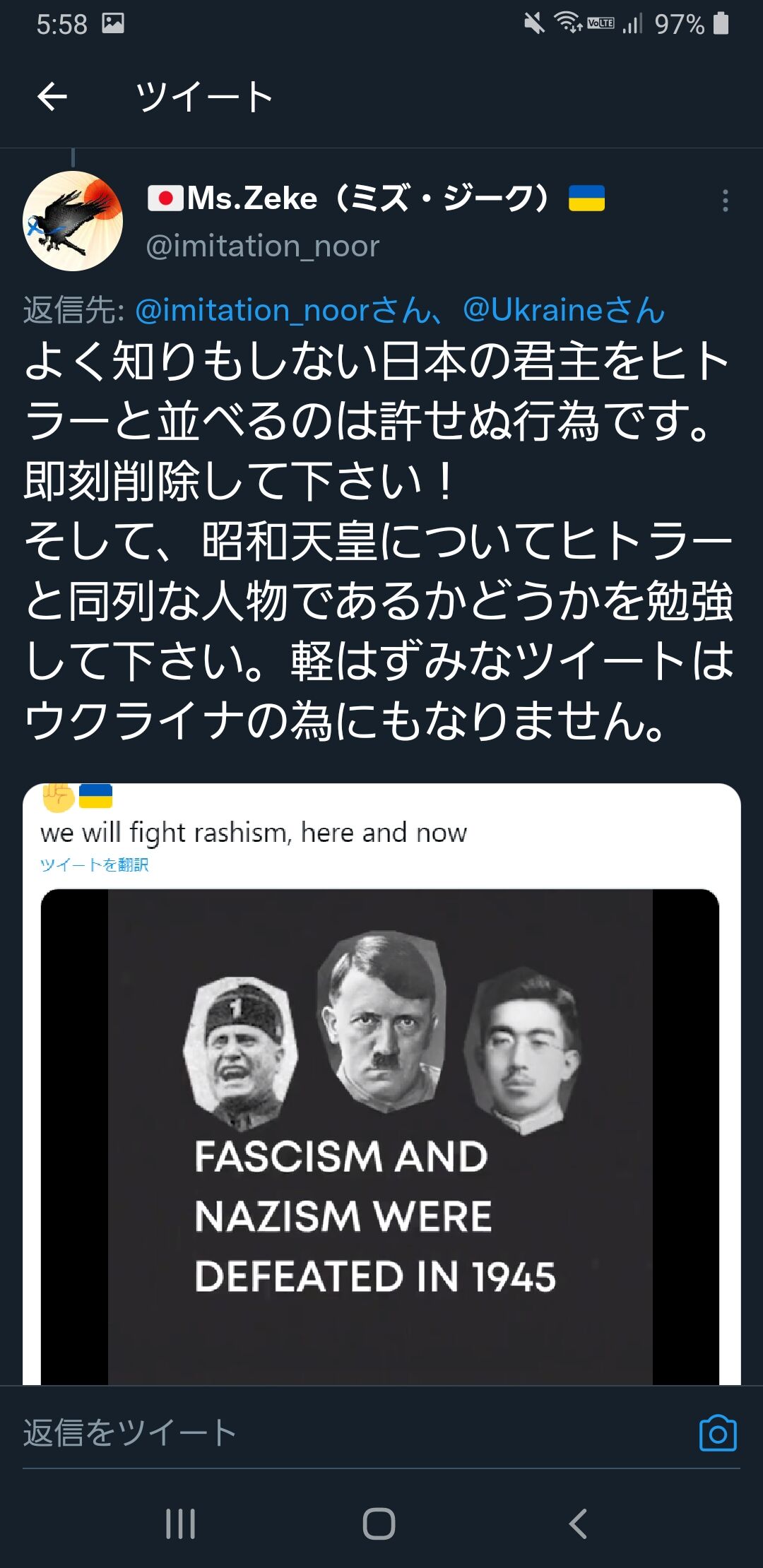The height and width of the screenshot is (1568, 763).
Task: Tap the Wi-Fi status icon
Action: click(x=567, y=23)
